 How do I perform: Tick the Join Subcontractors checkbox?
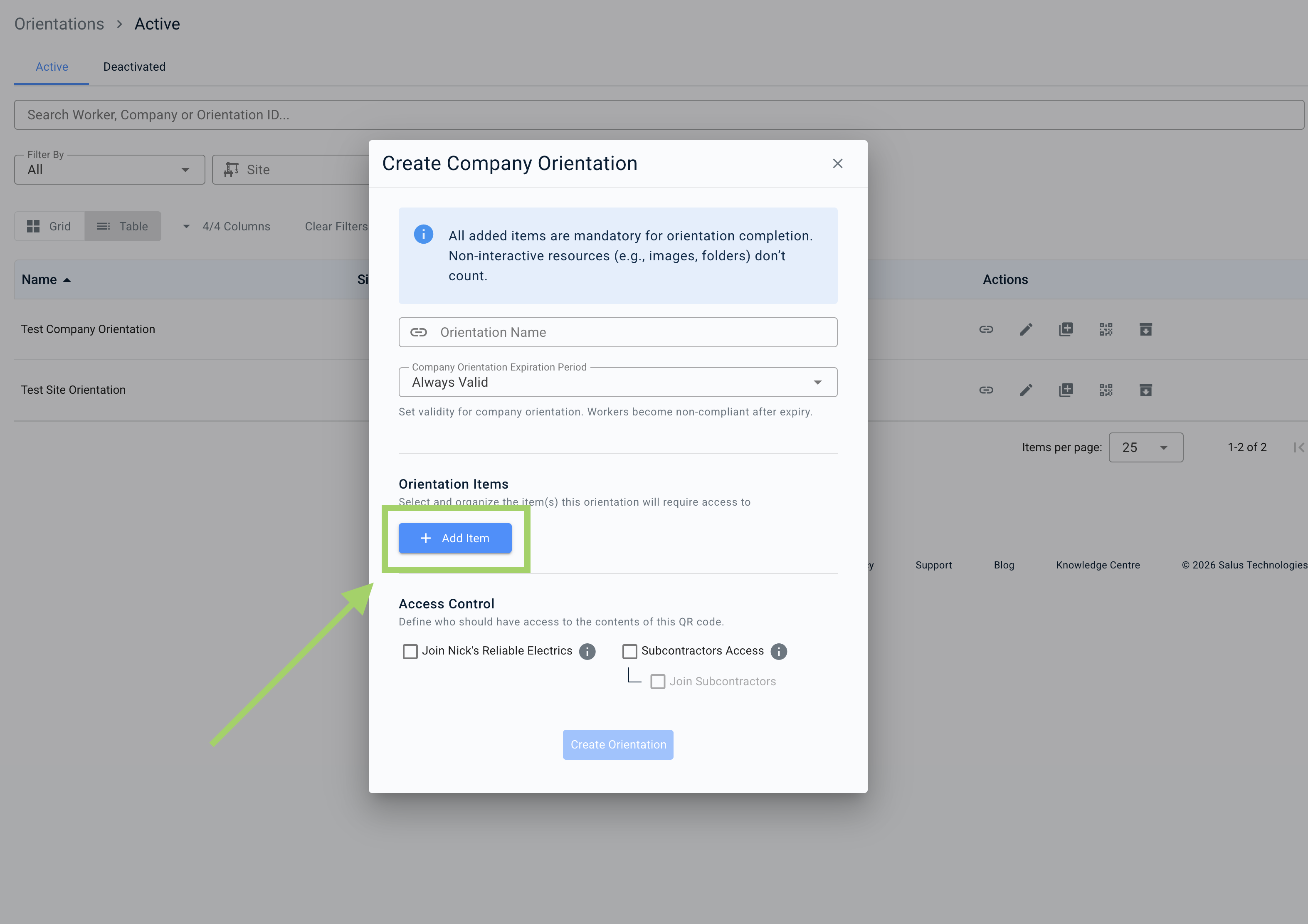(x=657, y=681)
